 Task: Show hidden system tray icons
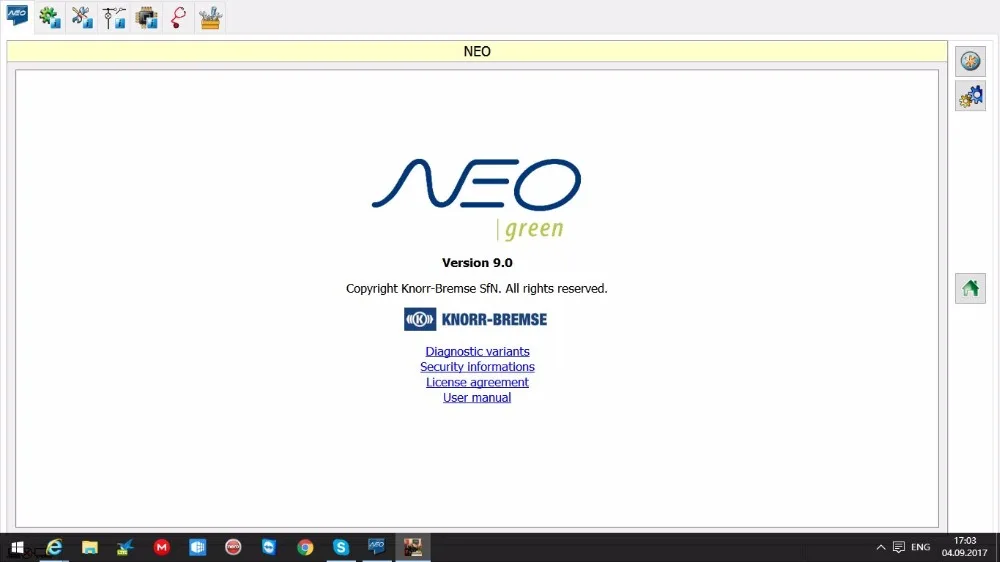[881, 547]
